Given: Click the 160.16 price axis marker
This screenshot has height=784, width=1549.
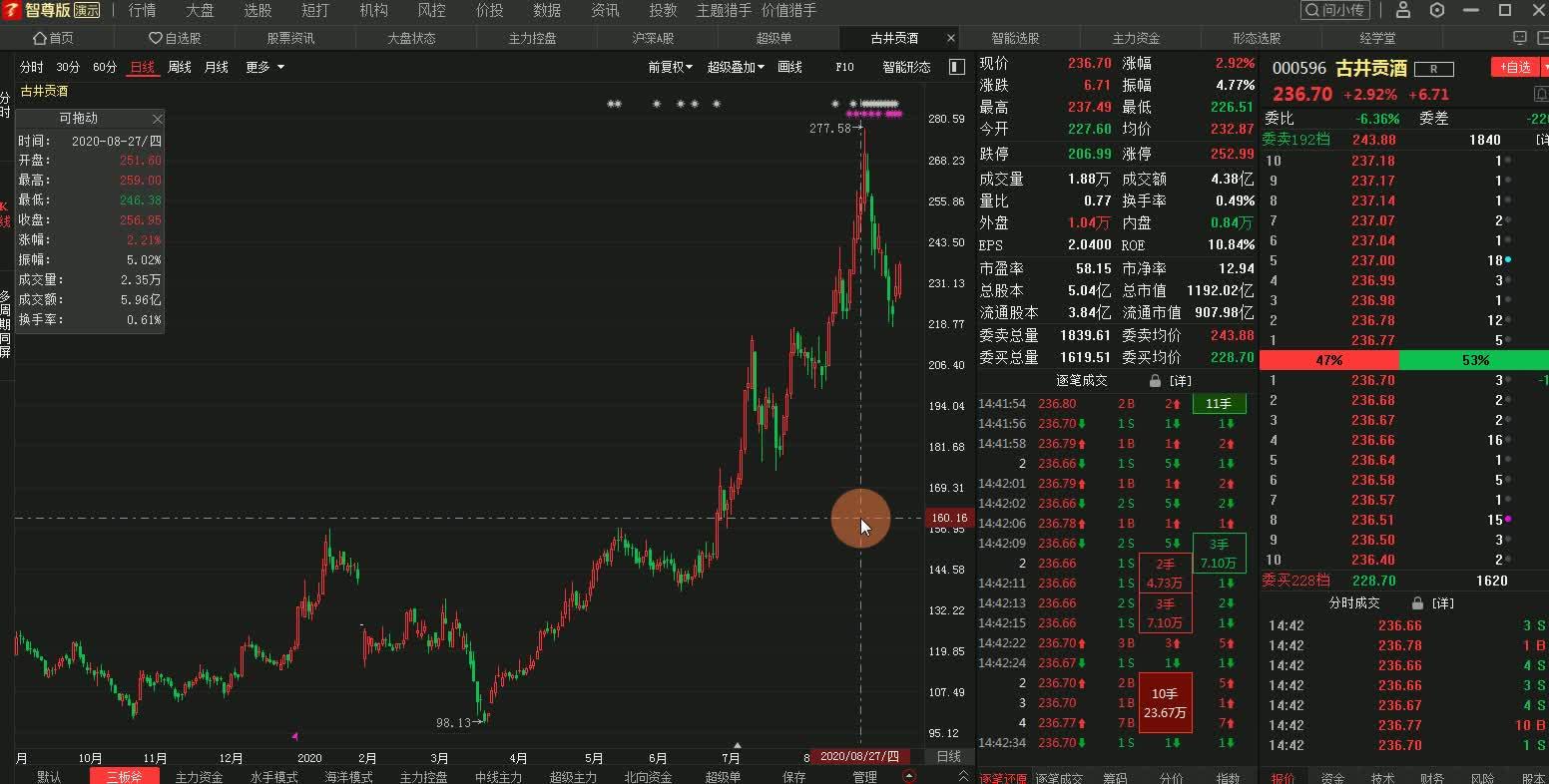Looking at the screenshot, I should pos(948,518).
